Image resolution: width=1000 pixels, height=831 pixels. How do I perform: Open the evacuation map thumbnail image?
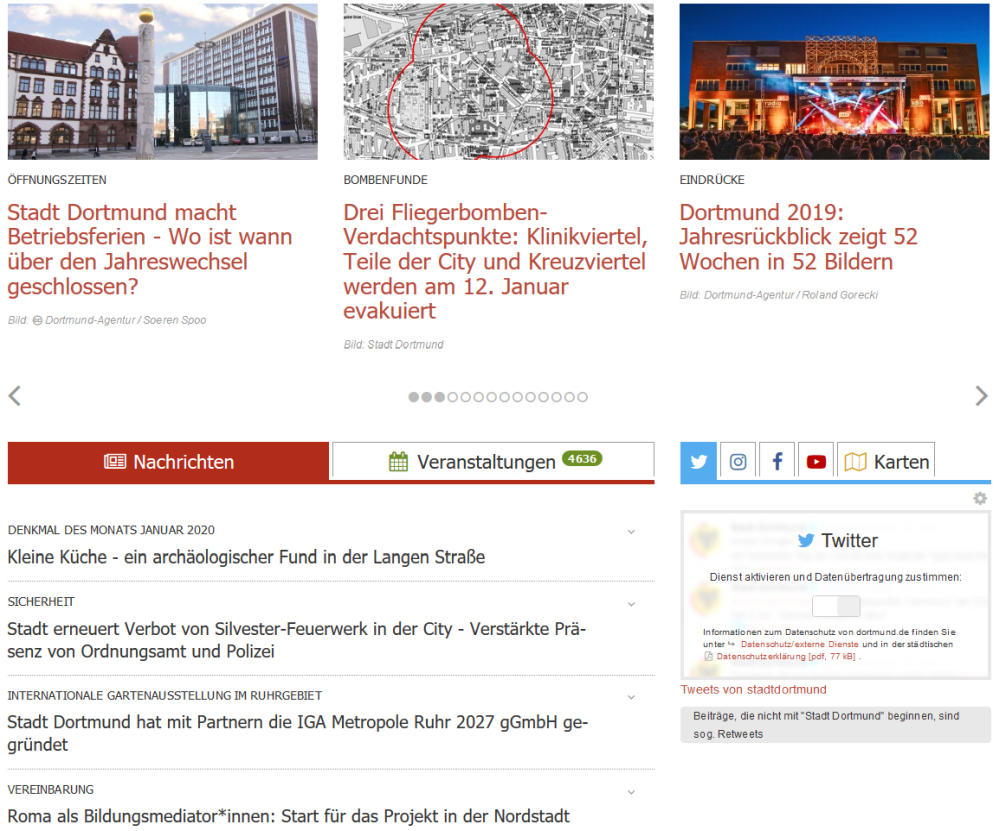(498, 82)
